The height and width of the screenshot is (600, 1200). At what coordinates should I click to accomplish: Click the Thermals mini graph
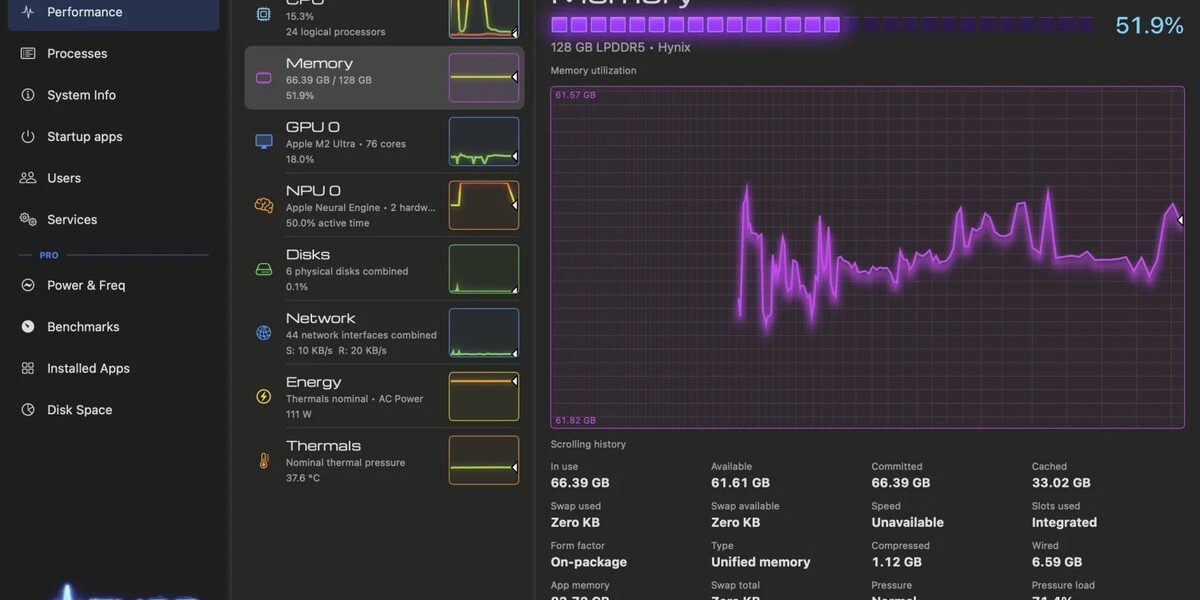[484, 461]
